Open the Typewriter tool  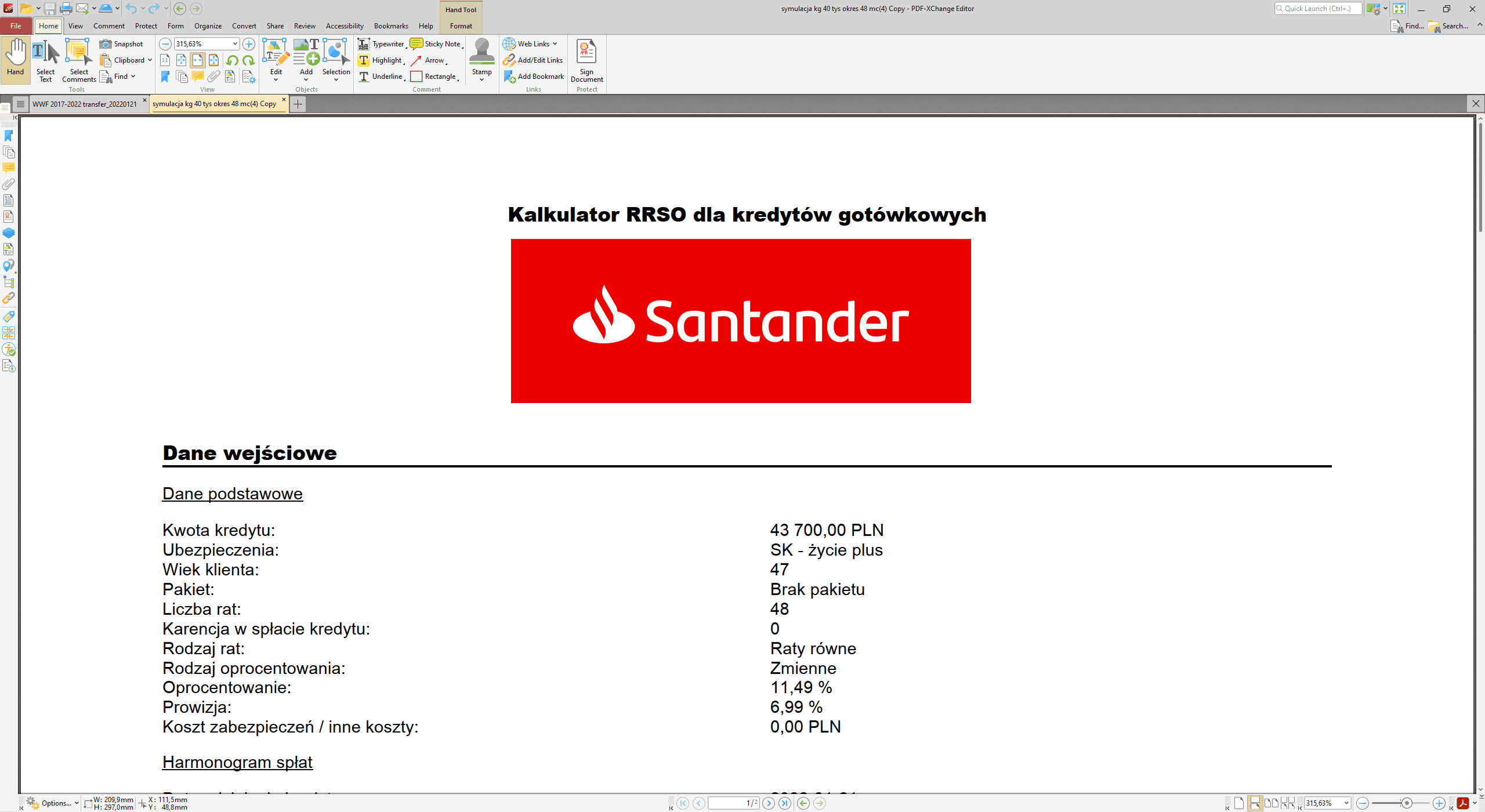click(381, 44)
